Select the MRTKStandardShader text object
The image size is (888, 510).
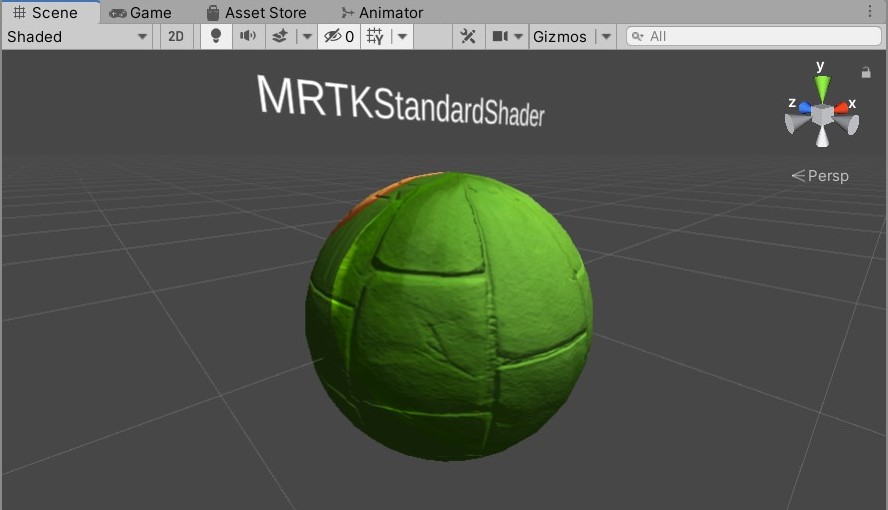pyautogui.click(x=400, y=102)
